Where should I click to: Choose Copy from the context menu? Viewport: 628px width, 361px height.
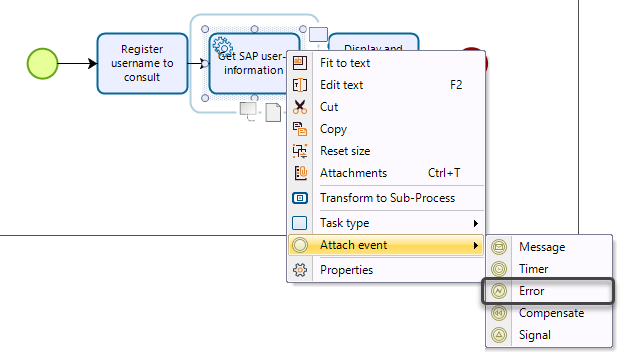[386, 129]
